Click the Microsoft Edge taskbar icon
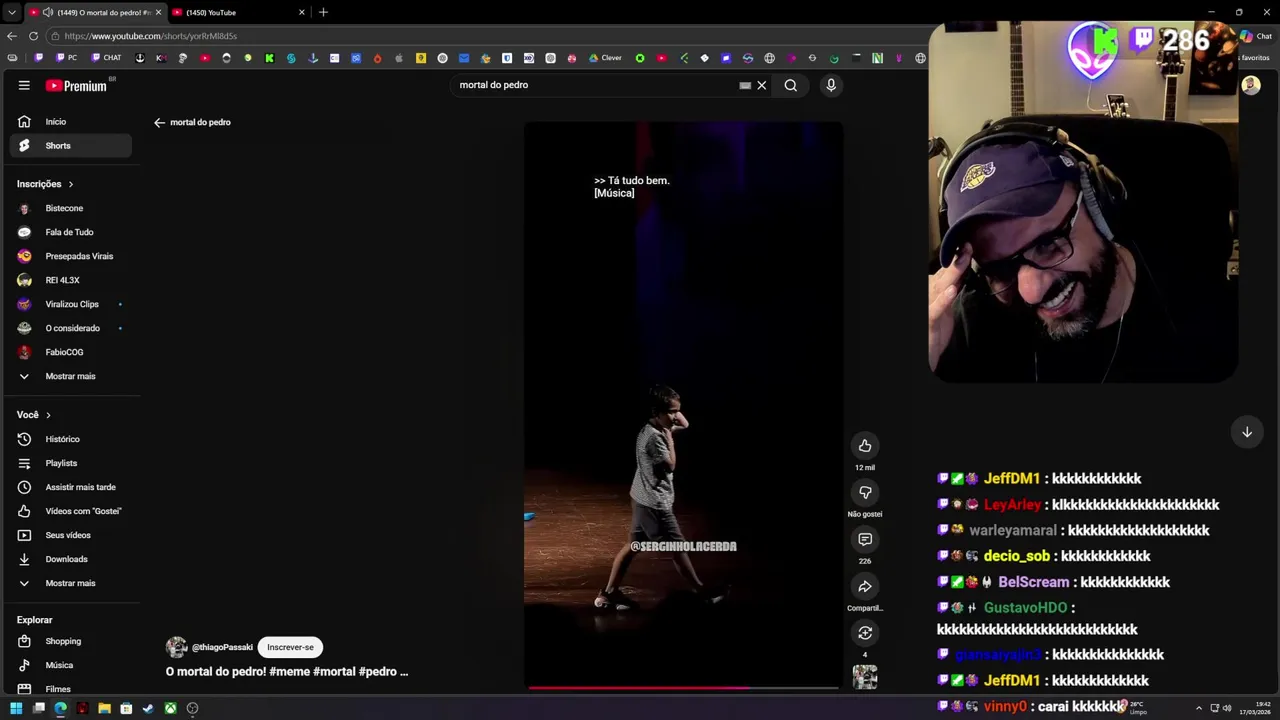The image size is (1280, 720). coord(60,708)
